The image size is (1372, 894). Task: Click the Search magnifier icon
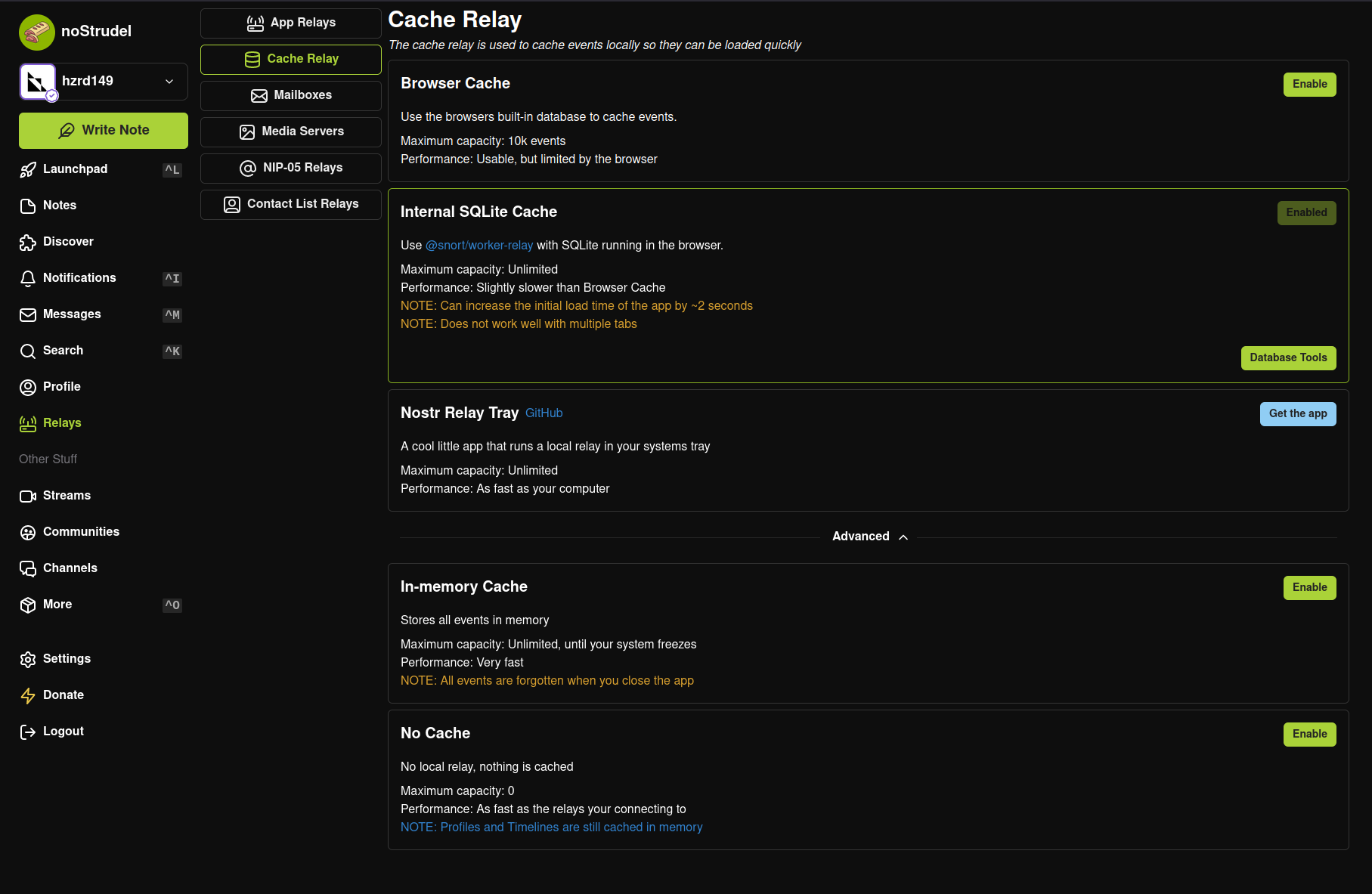[x=28, y=351]
